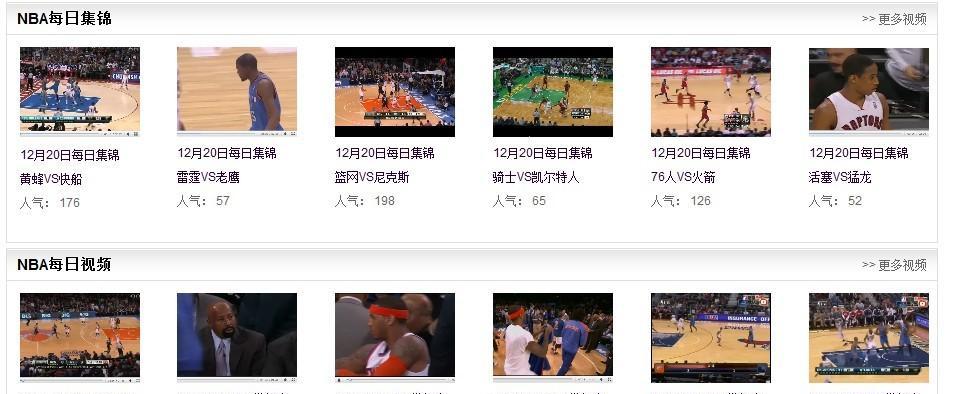
Task: Open last NBA每日视频 thumbnail with blue paint
Action: pos(869,338)
